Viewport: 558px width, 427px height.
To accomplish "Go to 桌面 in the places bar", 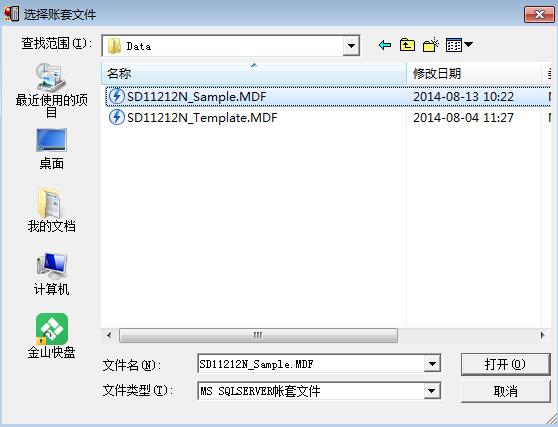I will click(52, 149).
